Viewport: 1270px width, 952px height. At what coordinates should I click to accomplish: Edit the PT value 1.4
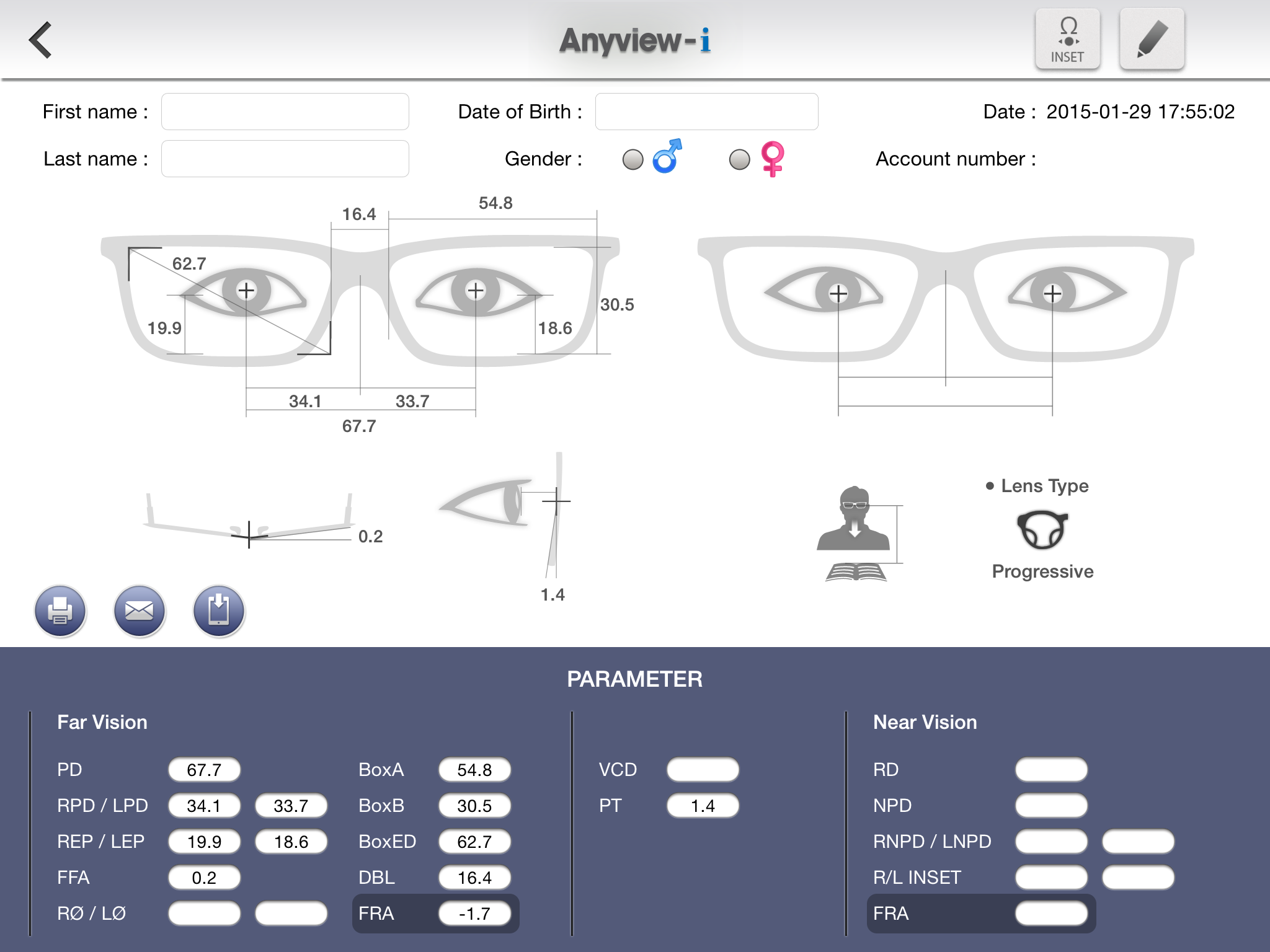[x=703, y=806]
